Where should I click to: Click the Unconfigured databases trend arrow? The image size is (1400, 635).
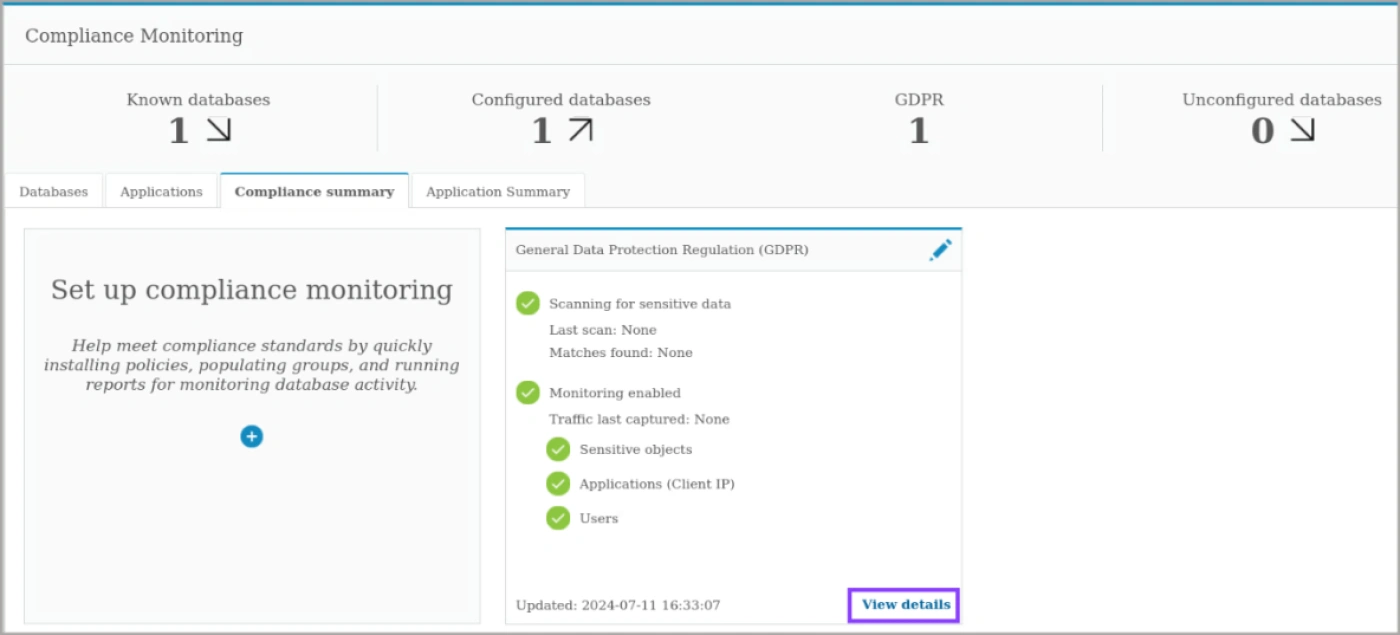coord(1302,130)
